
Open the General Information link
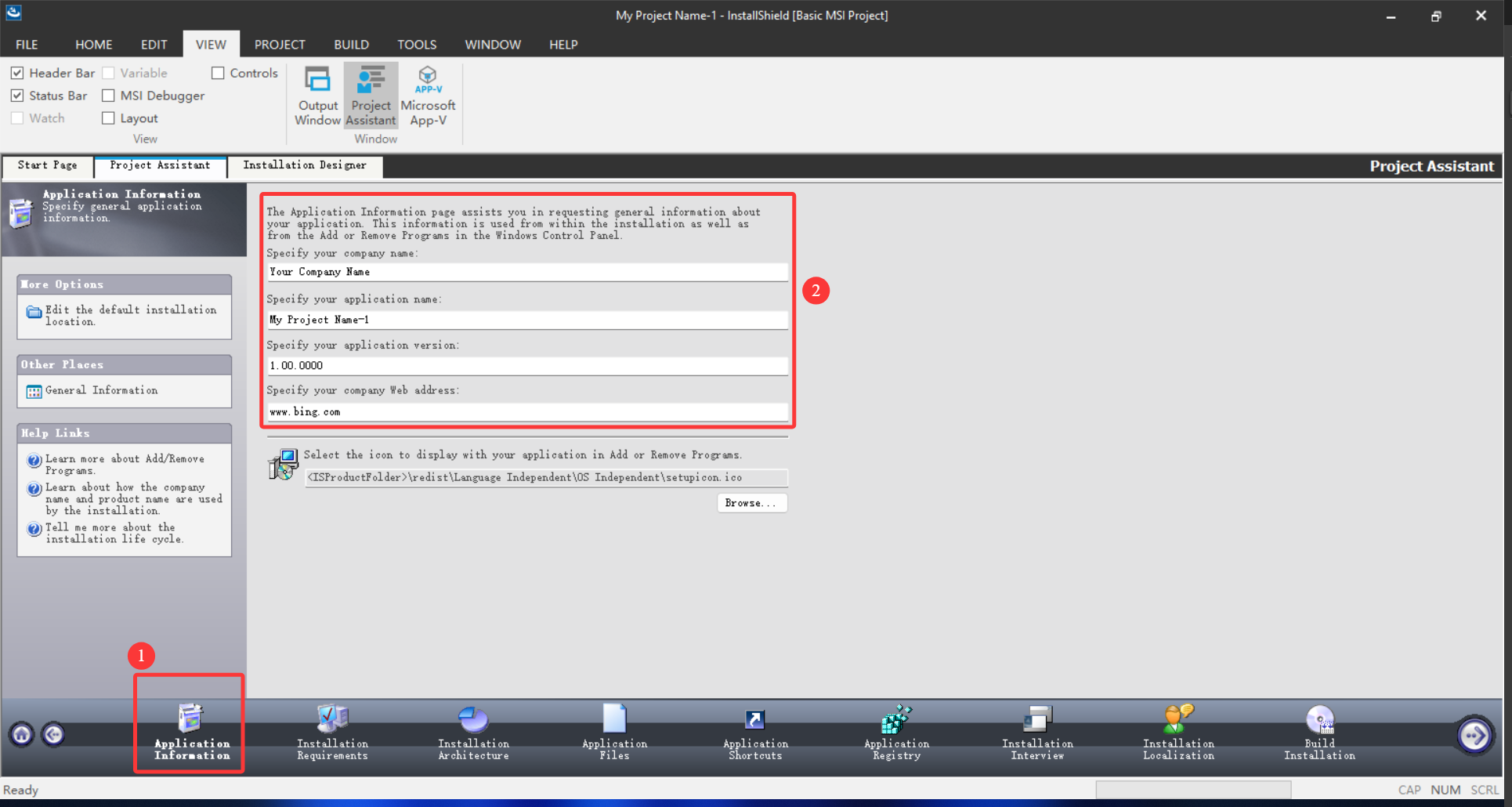[101, 390]
